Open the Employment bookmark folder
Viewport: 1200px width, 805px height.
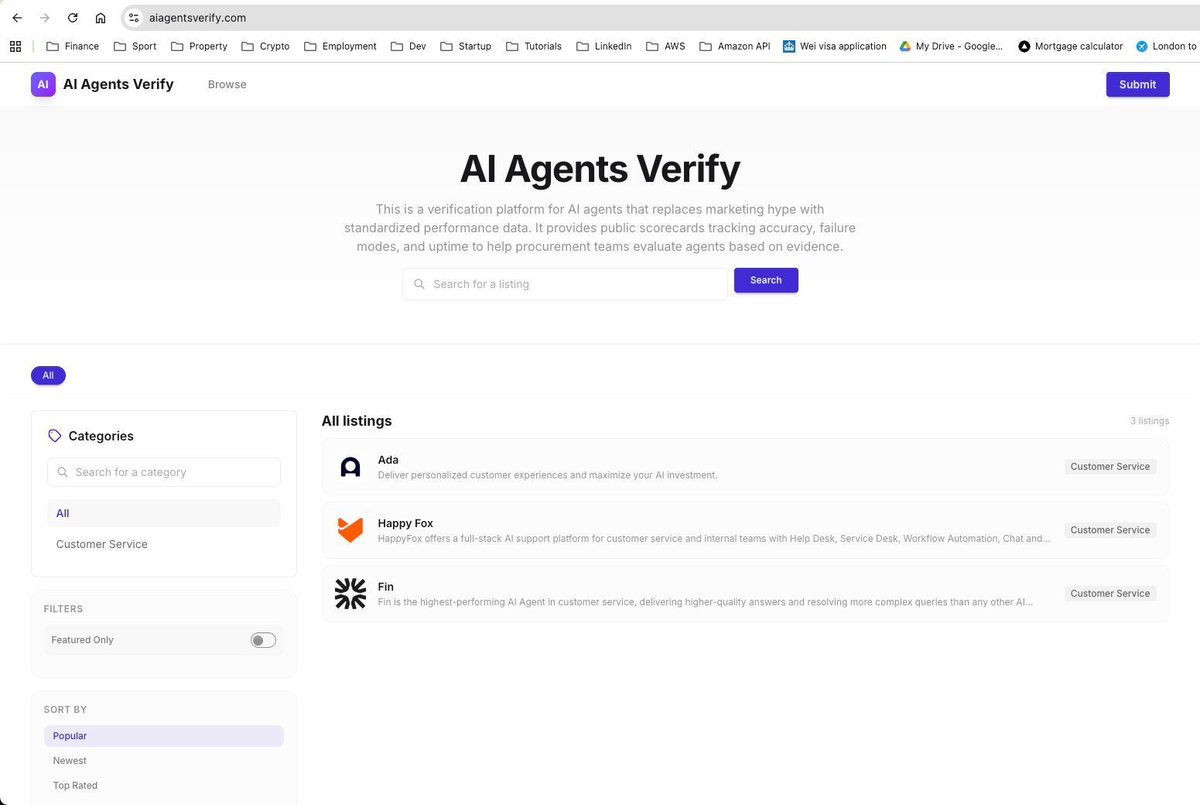click(x=340, y=46)
